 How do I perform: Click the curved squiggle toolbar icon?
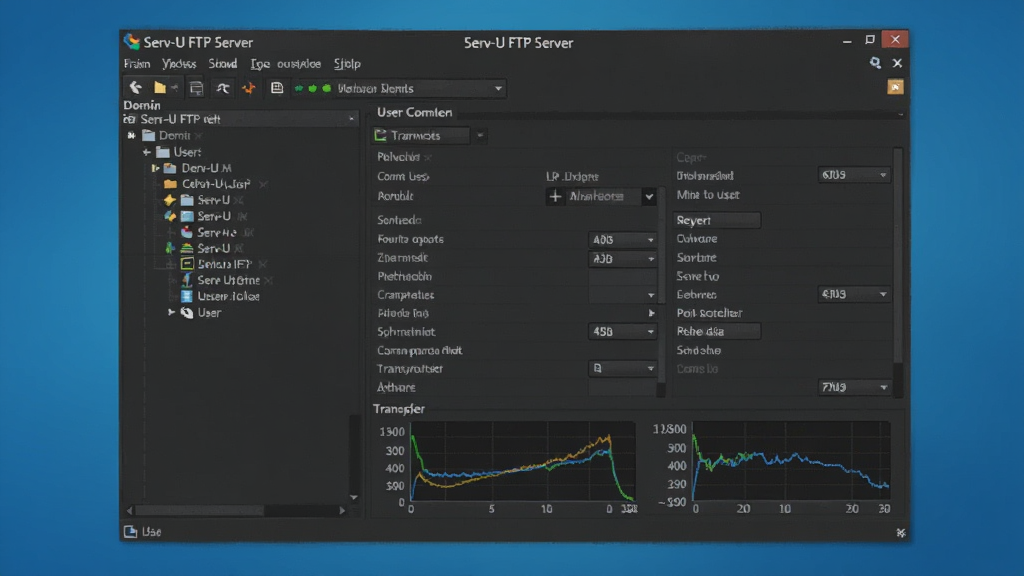click(x=223, y=88)
